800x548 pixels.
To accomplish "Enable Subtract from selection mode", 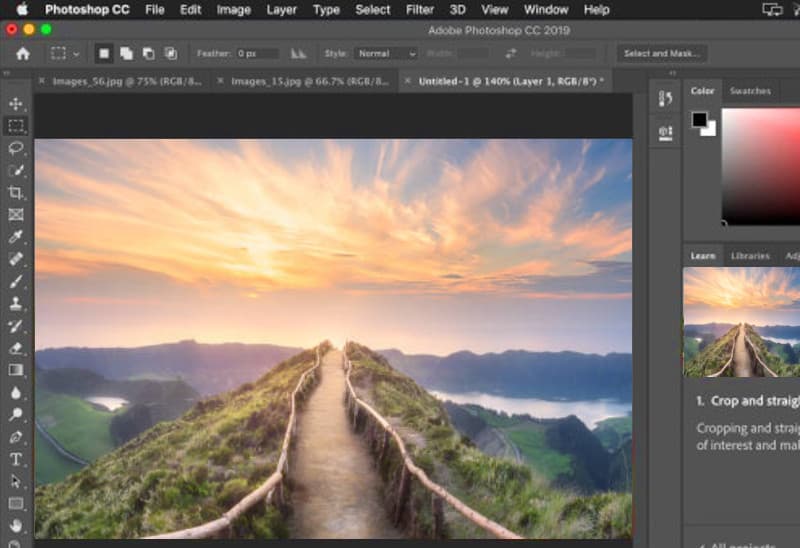I will (148, 54).
